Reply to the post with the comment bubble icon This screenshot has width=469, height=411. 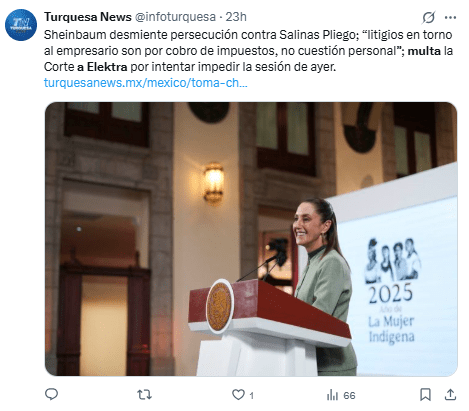click(x=51, y=395)
